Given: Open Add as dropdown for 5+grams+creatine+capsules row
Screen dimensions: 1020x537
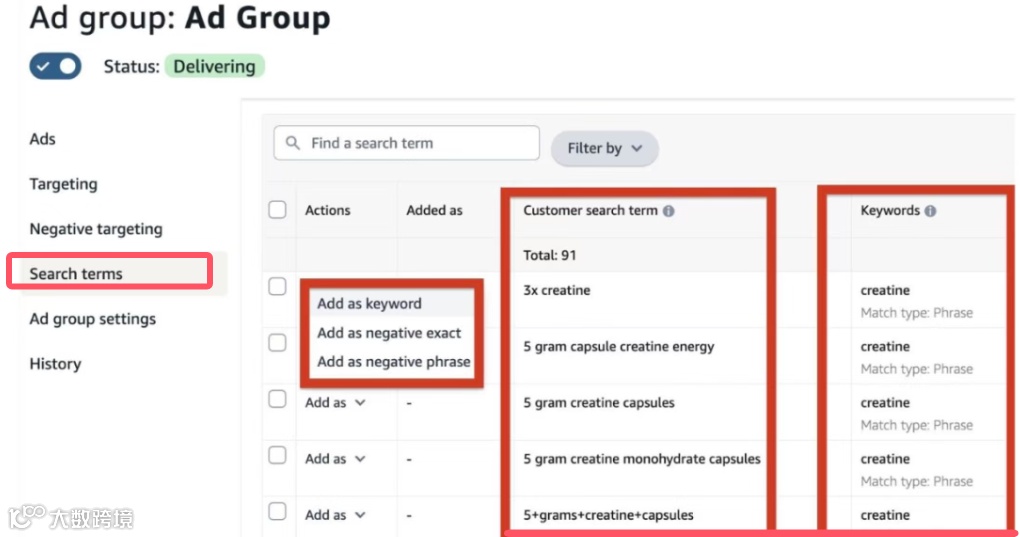Looking at the screenshot, I should (336, 515).
